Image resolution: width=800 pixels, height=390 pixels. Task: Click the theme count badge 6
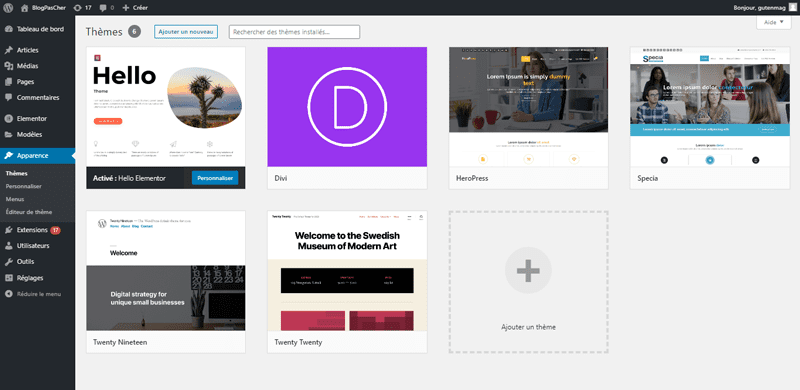[x=134, y=32]
